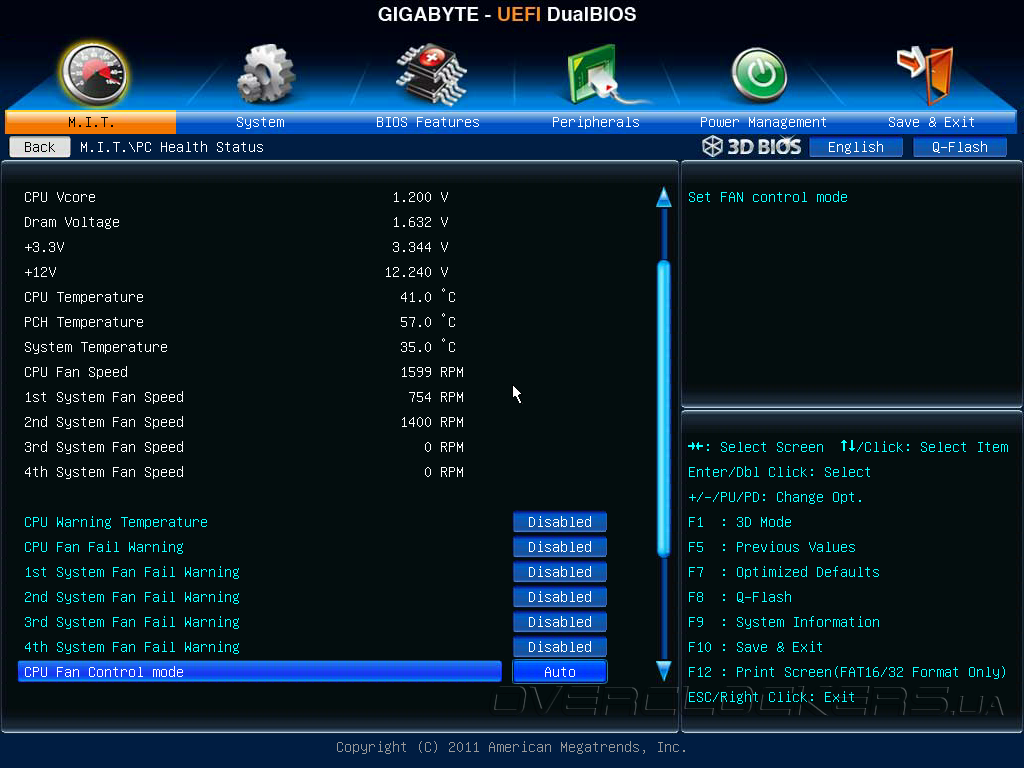Select the CPU Warning Temperature label
Viewport: 1024px width, 768px height.
coord(116,522)
